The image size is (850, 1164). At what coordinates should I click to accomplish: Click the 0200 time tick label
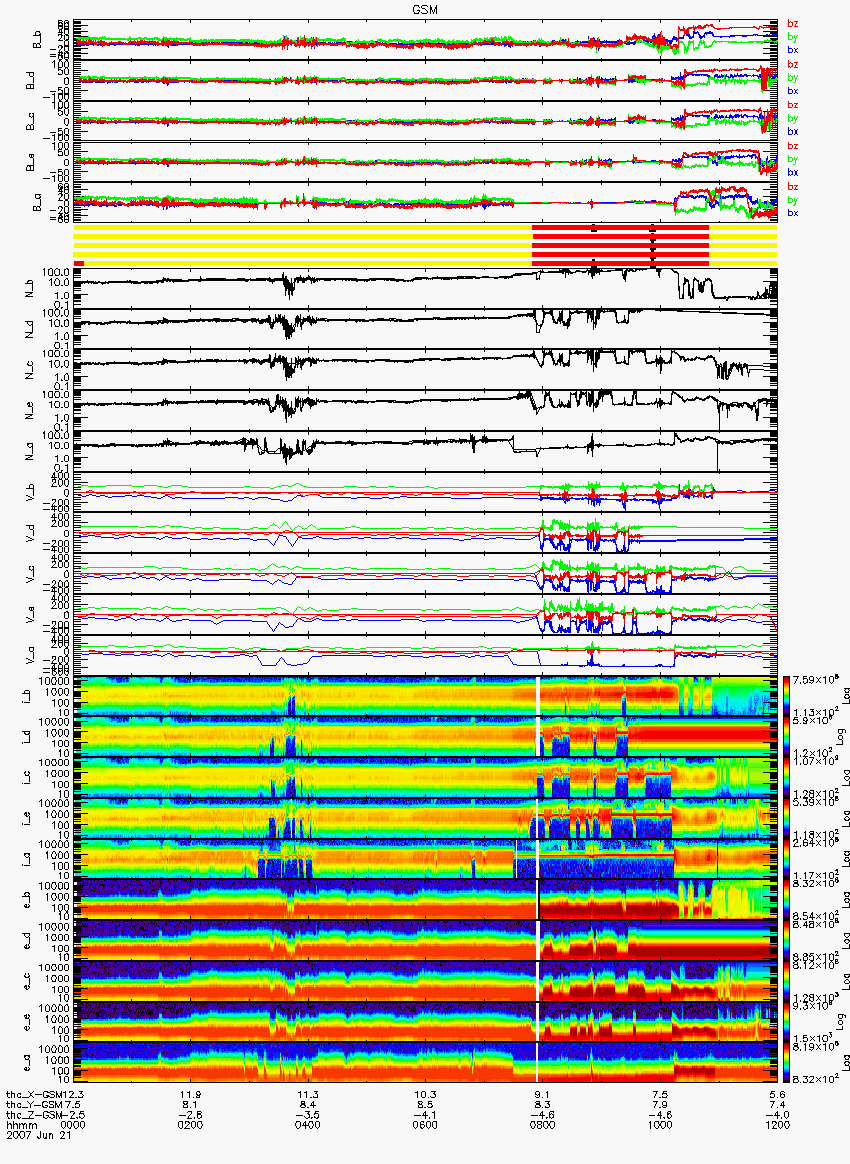point(191,1125)
